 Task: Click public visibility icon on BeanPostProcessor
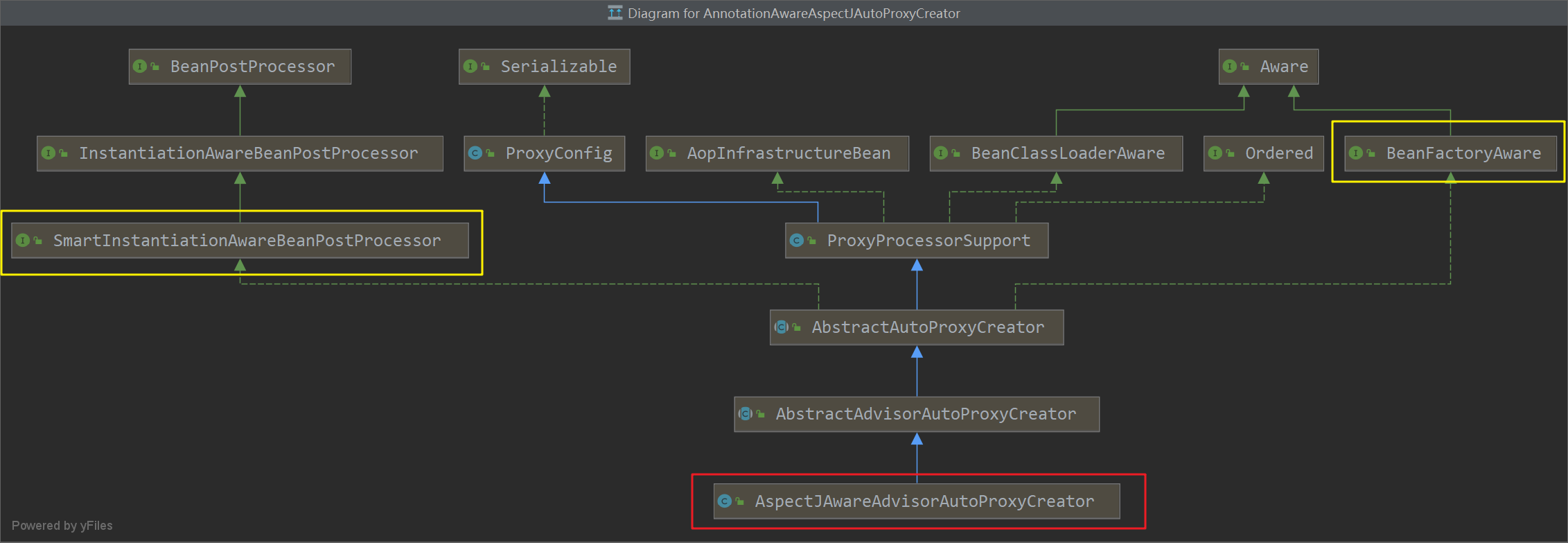[155, 67]
